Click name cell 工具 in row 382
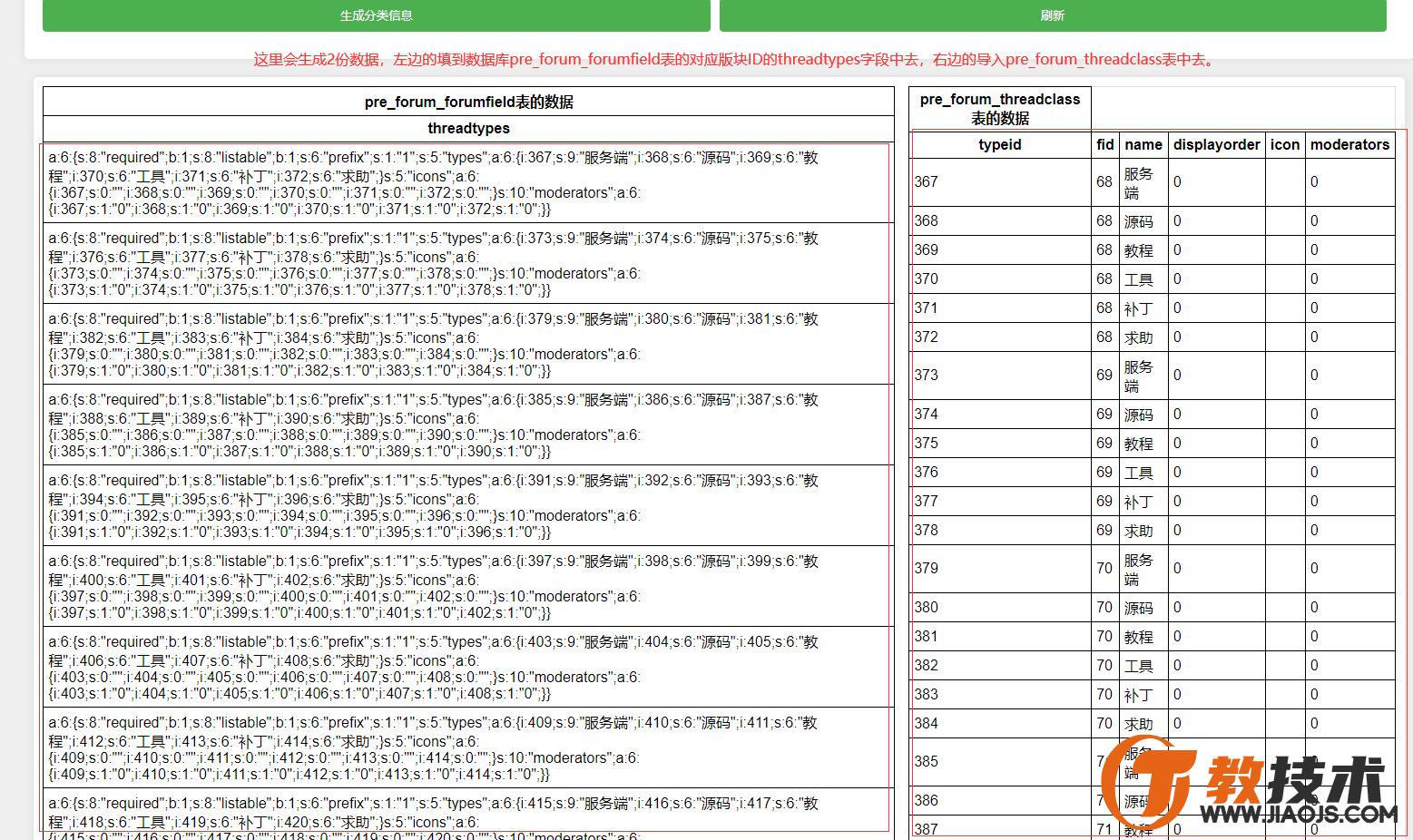The width and height of the screenshot is (1413, 840). pos(1143,665)
